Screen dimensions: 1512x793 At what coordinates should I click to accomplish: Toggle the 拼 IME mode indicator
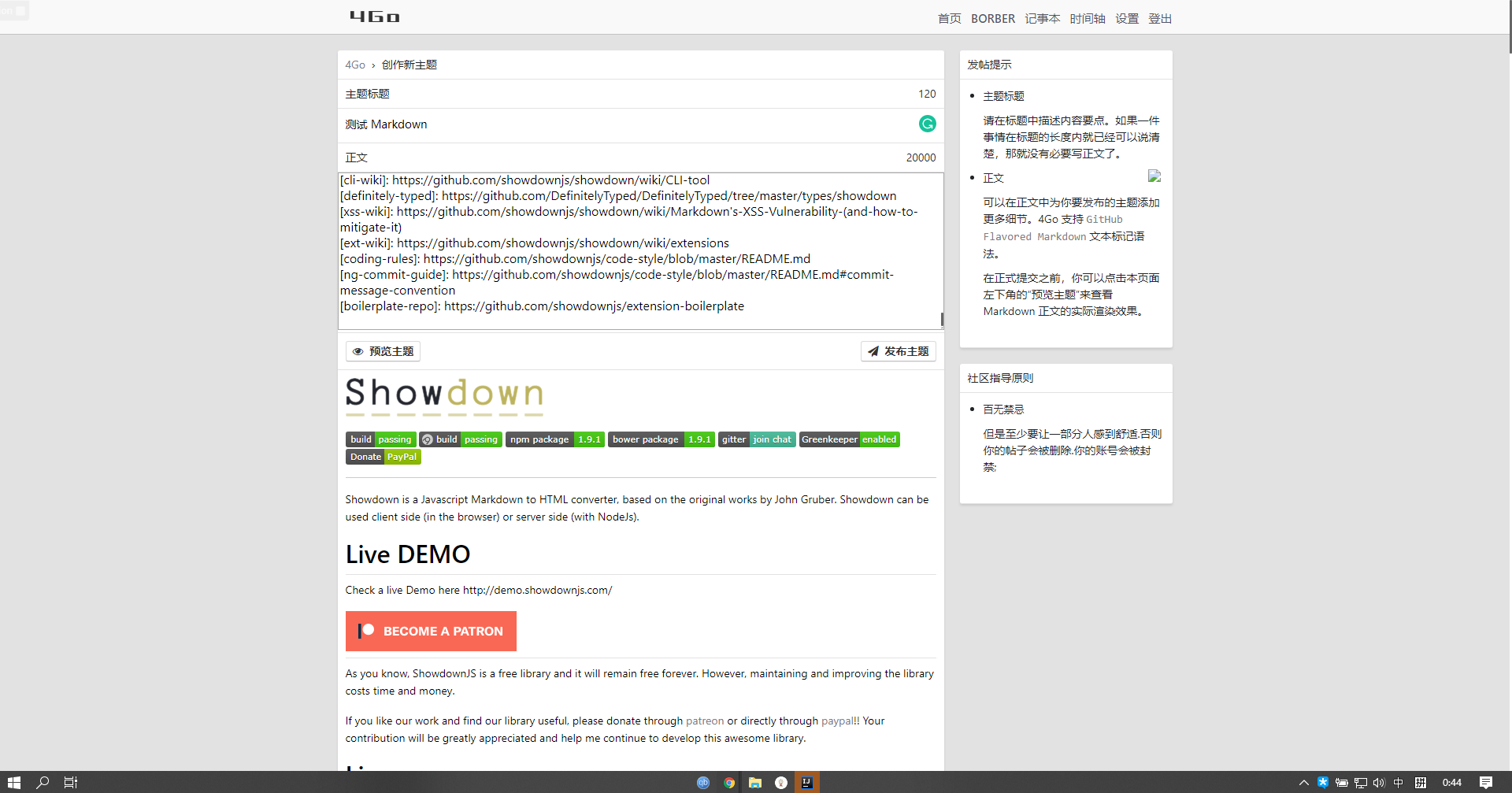click(1421, 782)
